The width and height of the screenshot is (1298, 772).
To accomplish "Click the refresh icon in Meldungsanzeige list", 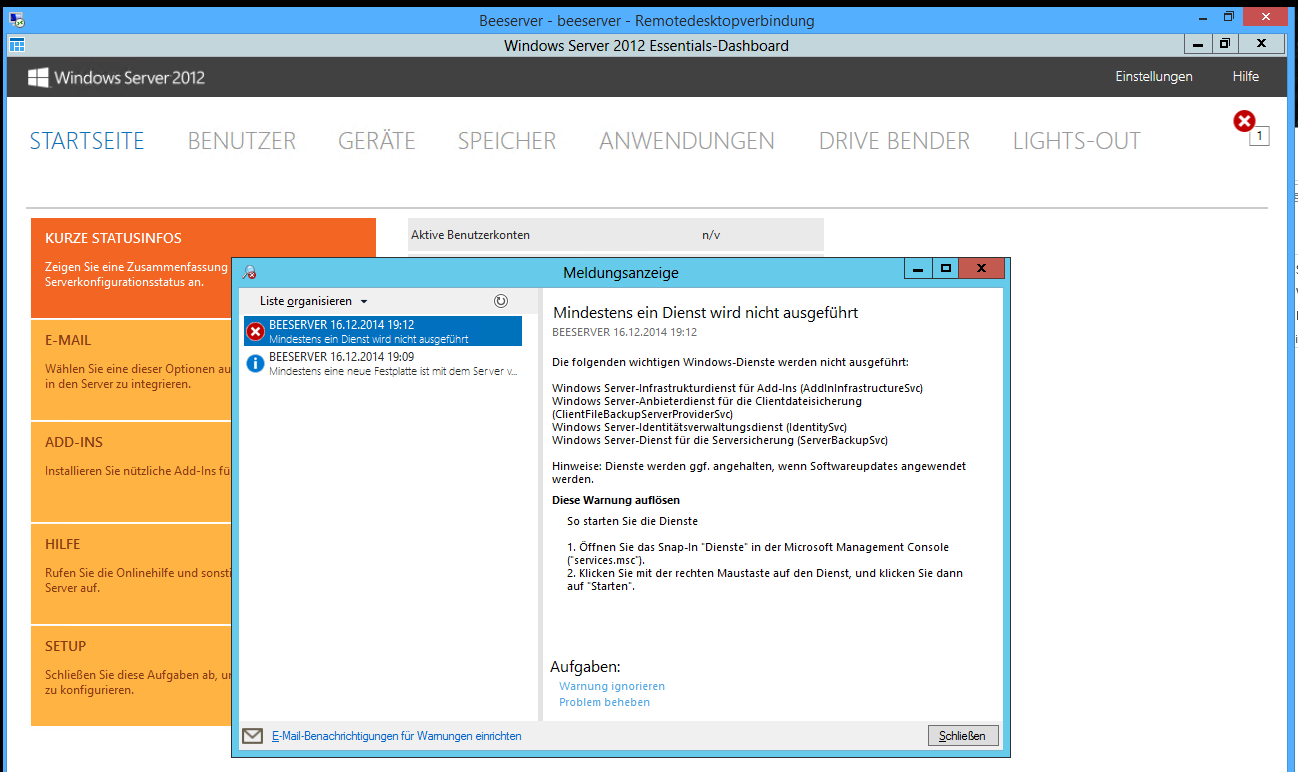I will tap(501, 300).
